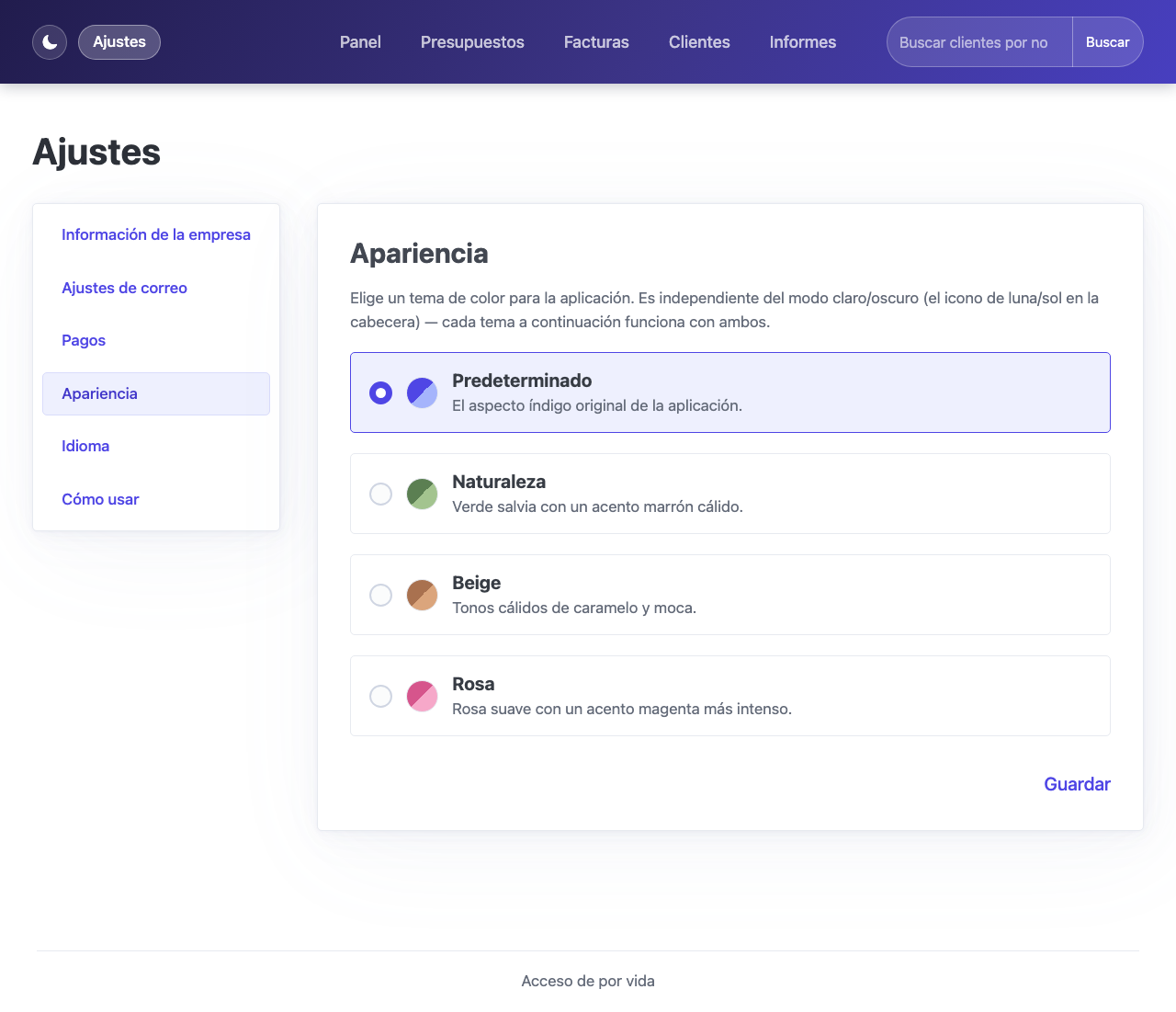Go to Presupuestos in the top navigation
The width and height of the screenshot is (1176, 1012).
click(472, 42)
